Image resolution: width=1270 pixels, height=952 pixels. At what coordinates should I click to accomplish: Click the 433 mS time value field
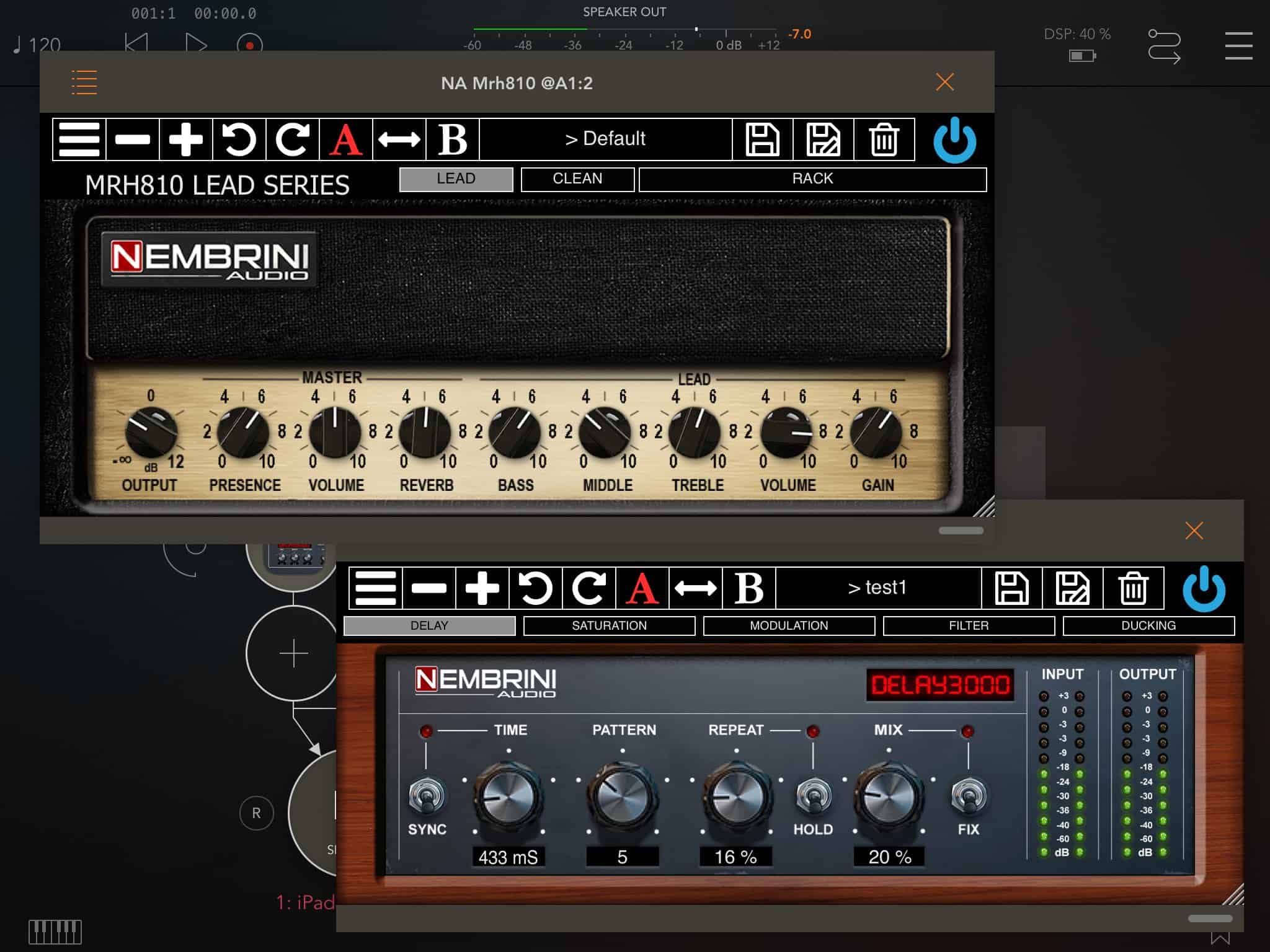pyautogui.click(x=508, y=857)
